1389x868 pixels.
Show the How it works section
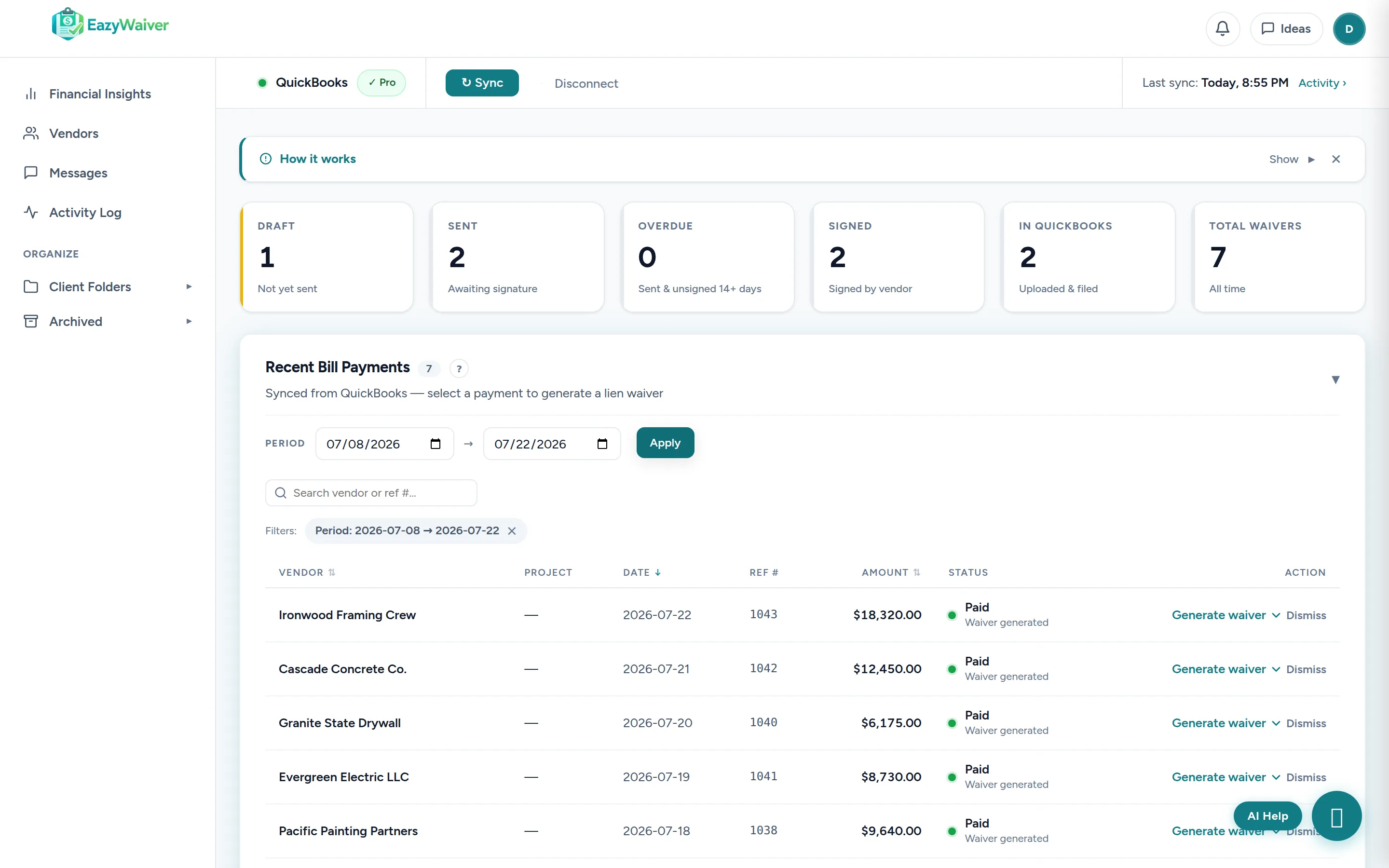(1292, 159)
